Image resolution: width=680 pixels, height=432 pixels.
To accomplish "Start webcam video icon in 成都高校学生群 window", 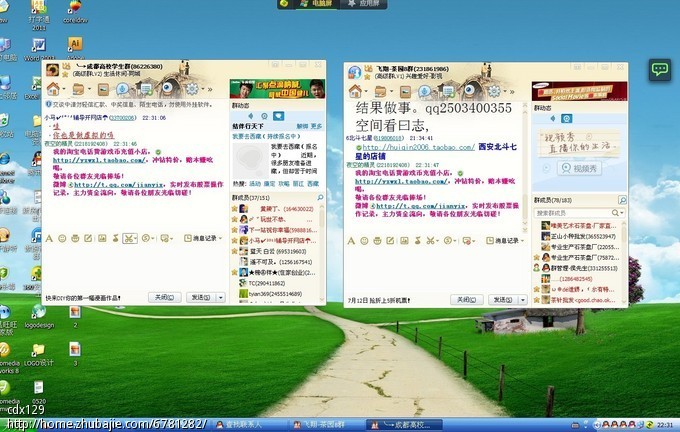I will [x=167, y=88].
